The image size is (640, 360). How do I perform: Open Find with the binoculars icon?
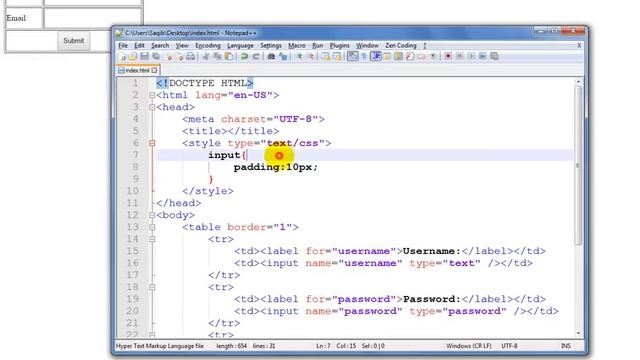coord(271,56)
